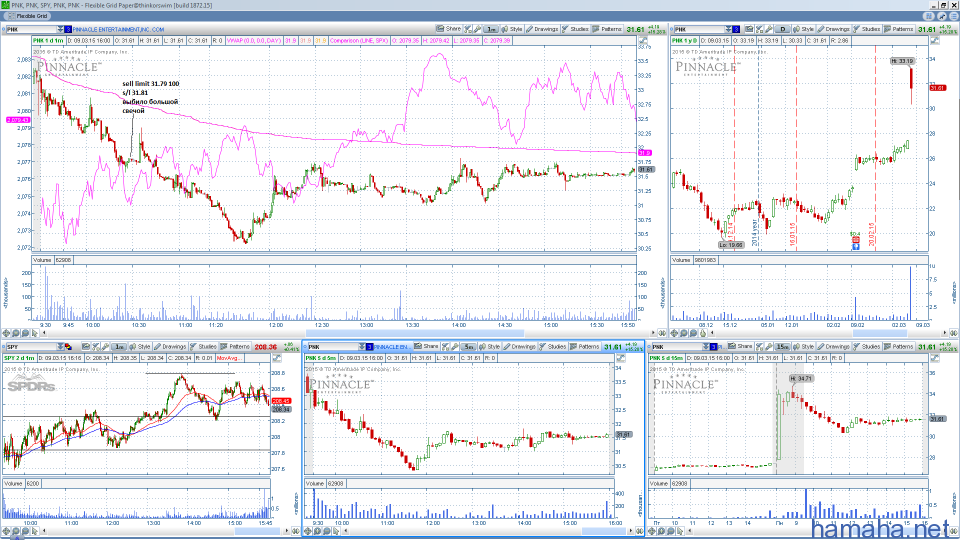Click pan icon below PNK 5m chart
Screen dimensions: 960x540
(x=309, y=531)
